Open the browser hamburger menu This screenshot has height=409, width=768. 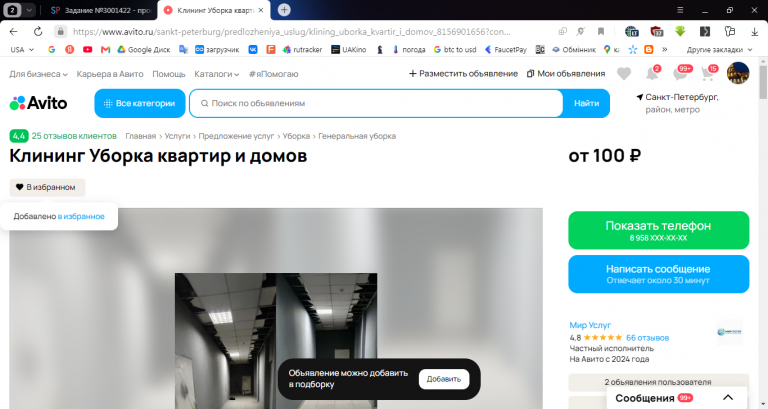pos(680,10)
